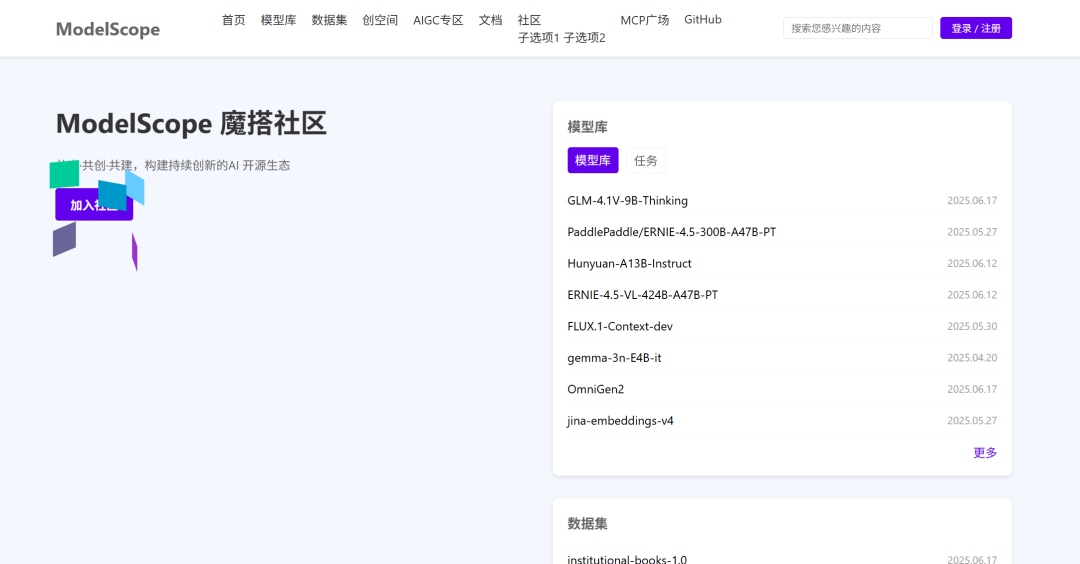This screenshot has width=1080, height=564.
Task: Switch to the 任务 tab
Action: (x=645, y=160)
